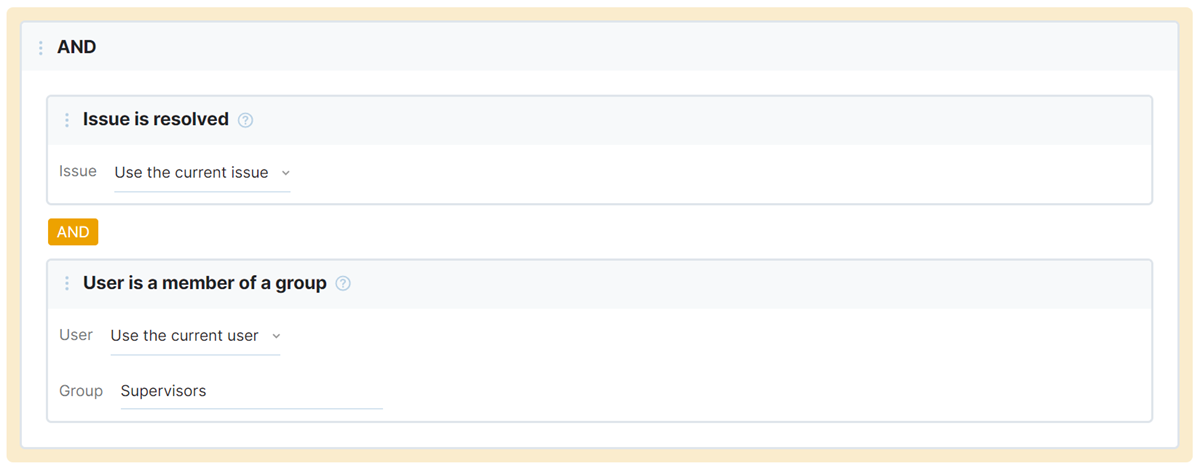
Task: Open the help icon for "User is a member of a group"
Action: 343,284
